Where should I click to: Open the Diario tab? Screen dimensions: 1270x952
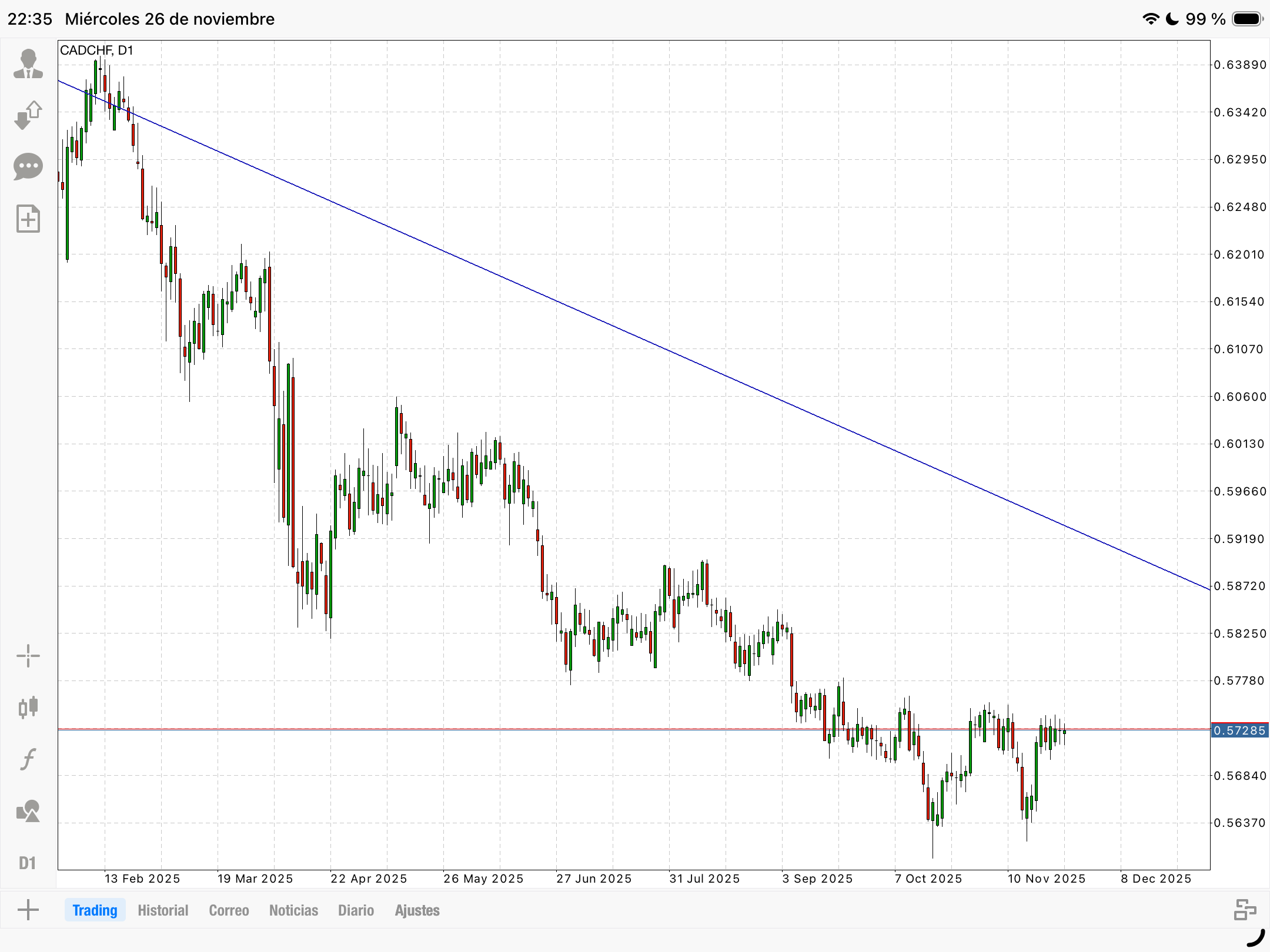click(x=356, y=910)
